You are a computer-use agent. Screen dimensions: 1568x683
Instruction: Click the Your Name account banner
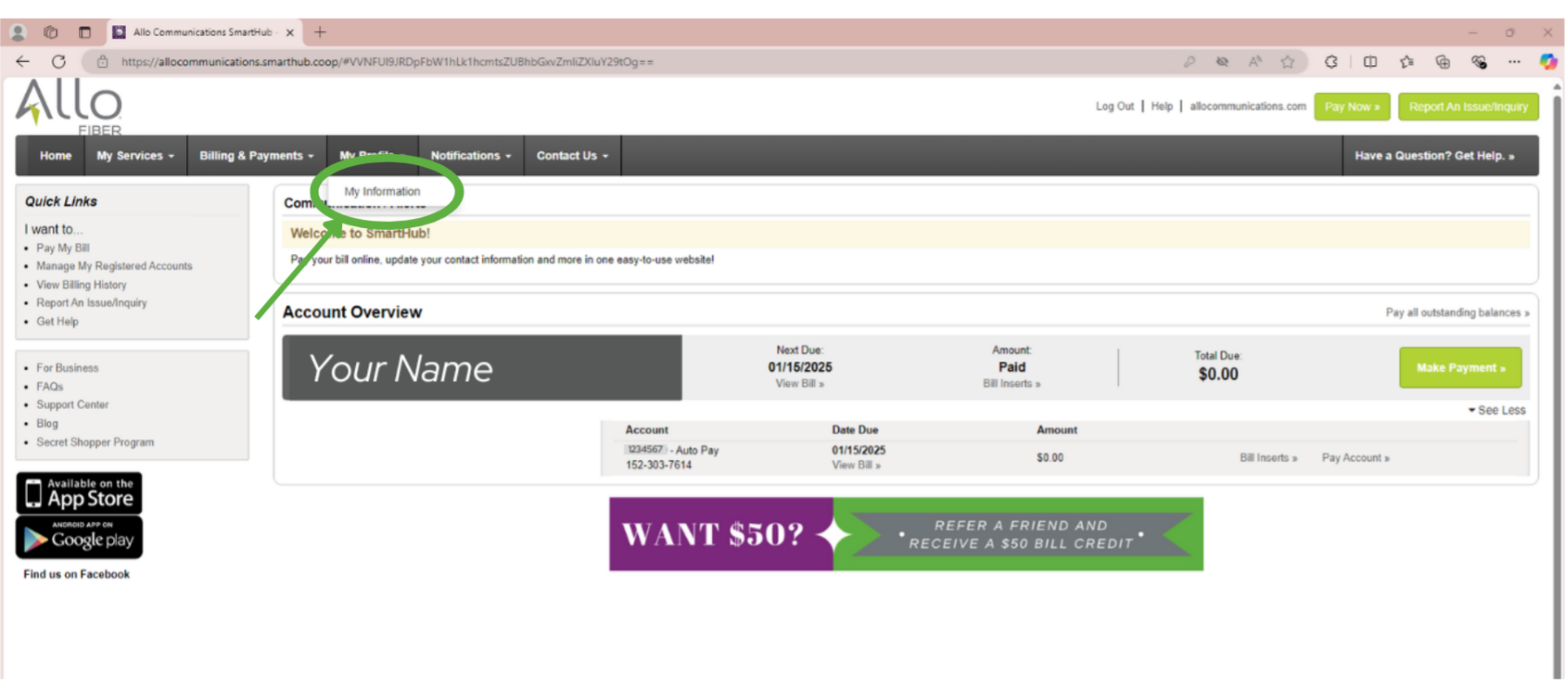(482, 368)
